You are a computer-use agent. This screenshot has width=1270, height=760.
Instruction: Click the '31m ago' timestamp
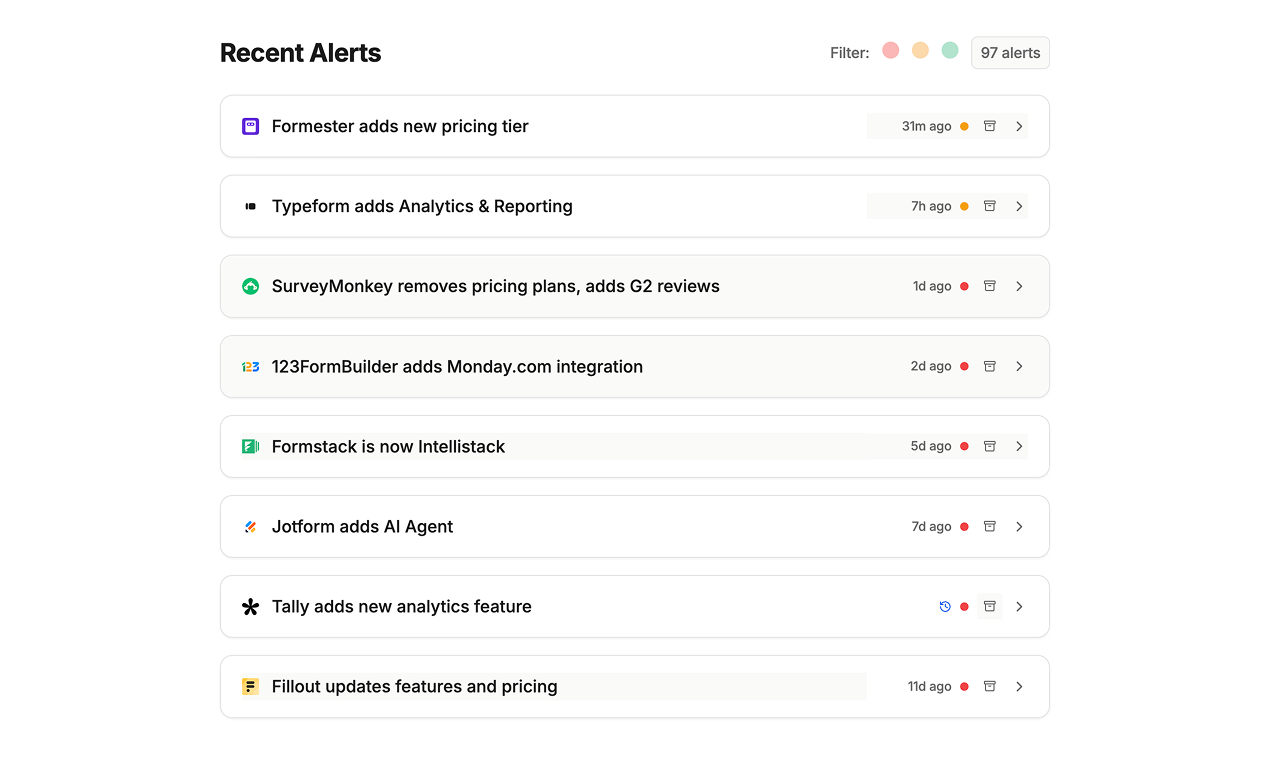point(927,126)
